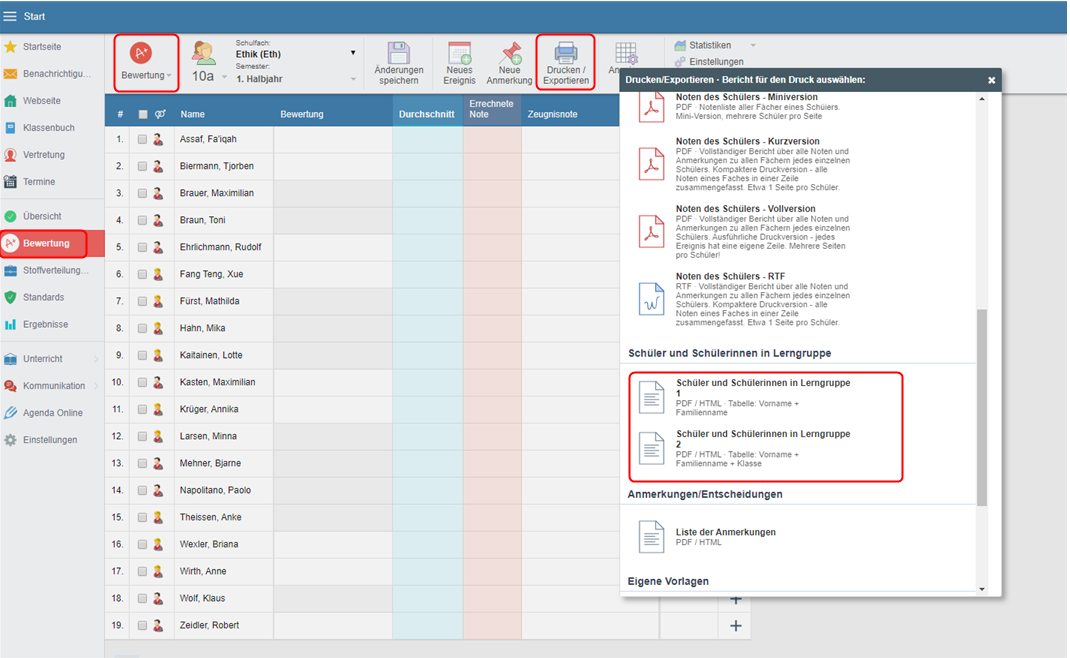1070x658 pixels.
Task: Click Einstellungen link in the top toolbar
Action: pyautogui.click(x=715, y=62)
